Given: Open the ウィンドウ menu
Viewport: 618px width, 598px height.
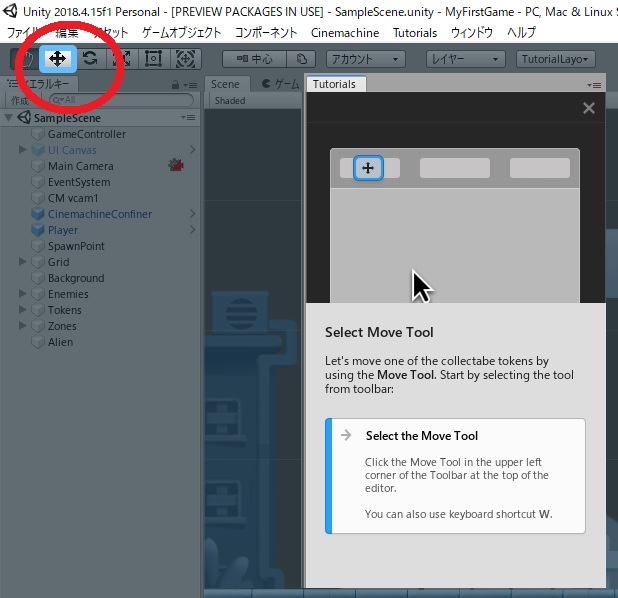Looking at the screenshot, I should tap(472, 33).
